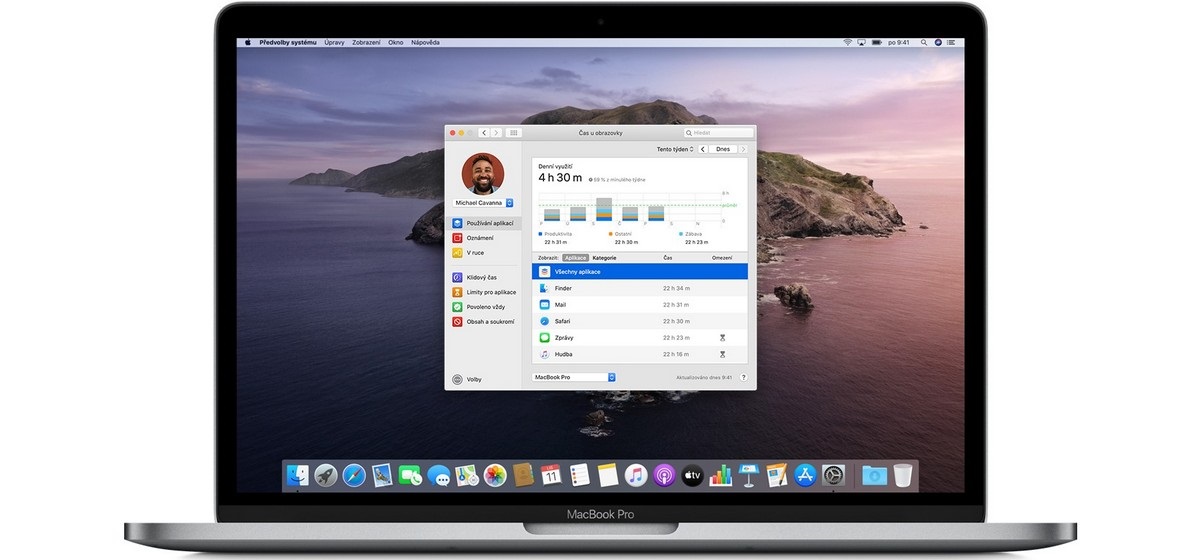1200x560 pixels.
Task: Select the Safari row in the list
Action: pos(640,321)
